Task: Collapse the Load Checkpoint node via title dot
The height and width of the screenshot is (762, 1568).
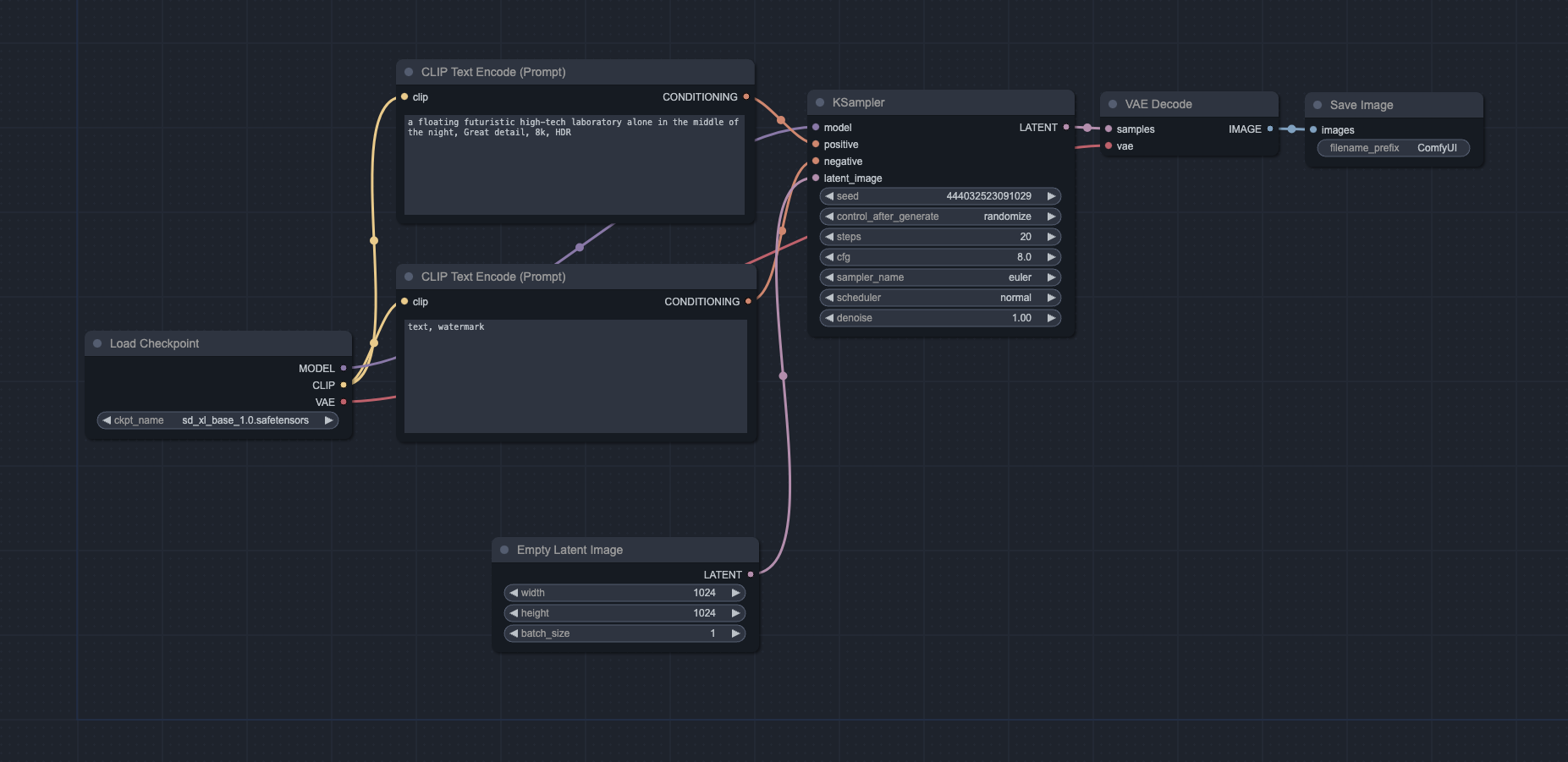Action: [97, 343]
